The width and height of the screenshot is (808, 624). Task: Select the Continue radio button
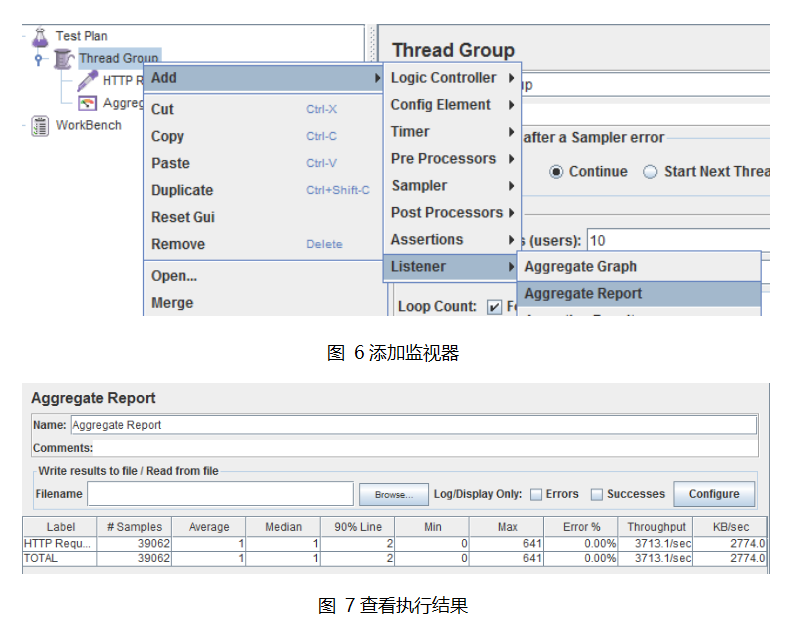pyautogui.click(x=556, y=172)
